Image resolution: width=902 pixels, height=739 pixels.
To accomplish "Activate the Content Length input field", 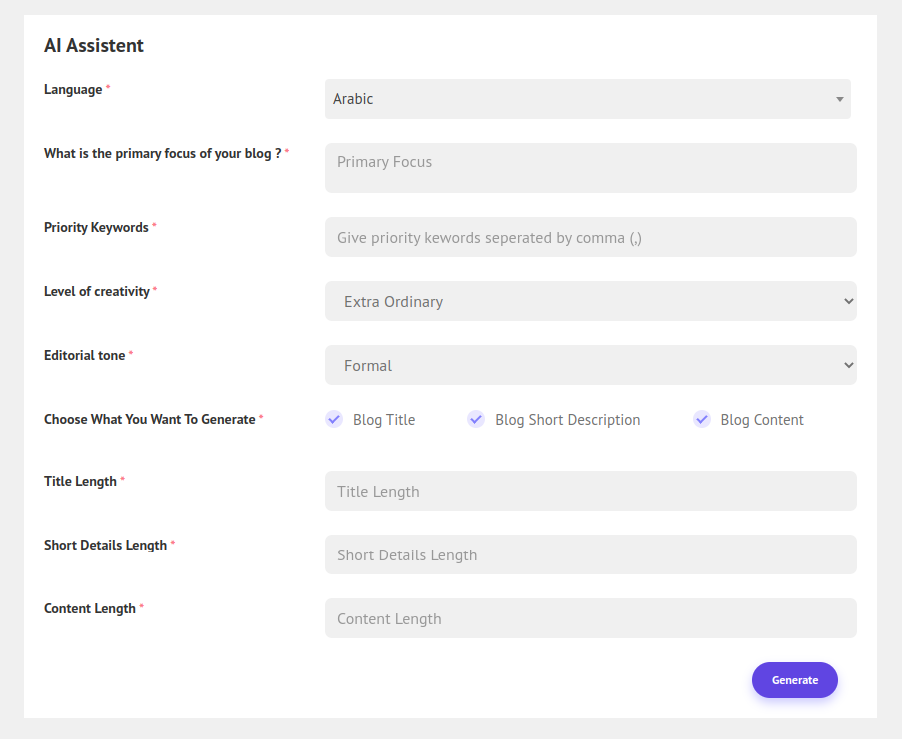I will [x=590, y=618].
